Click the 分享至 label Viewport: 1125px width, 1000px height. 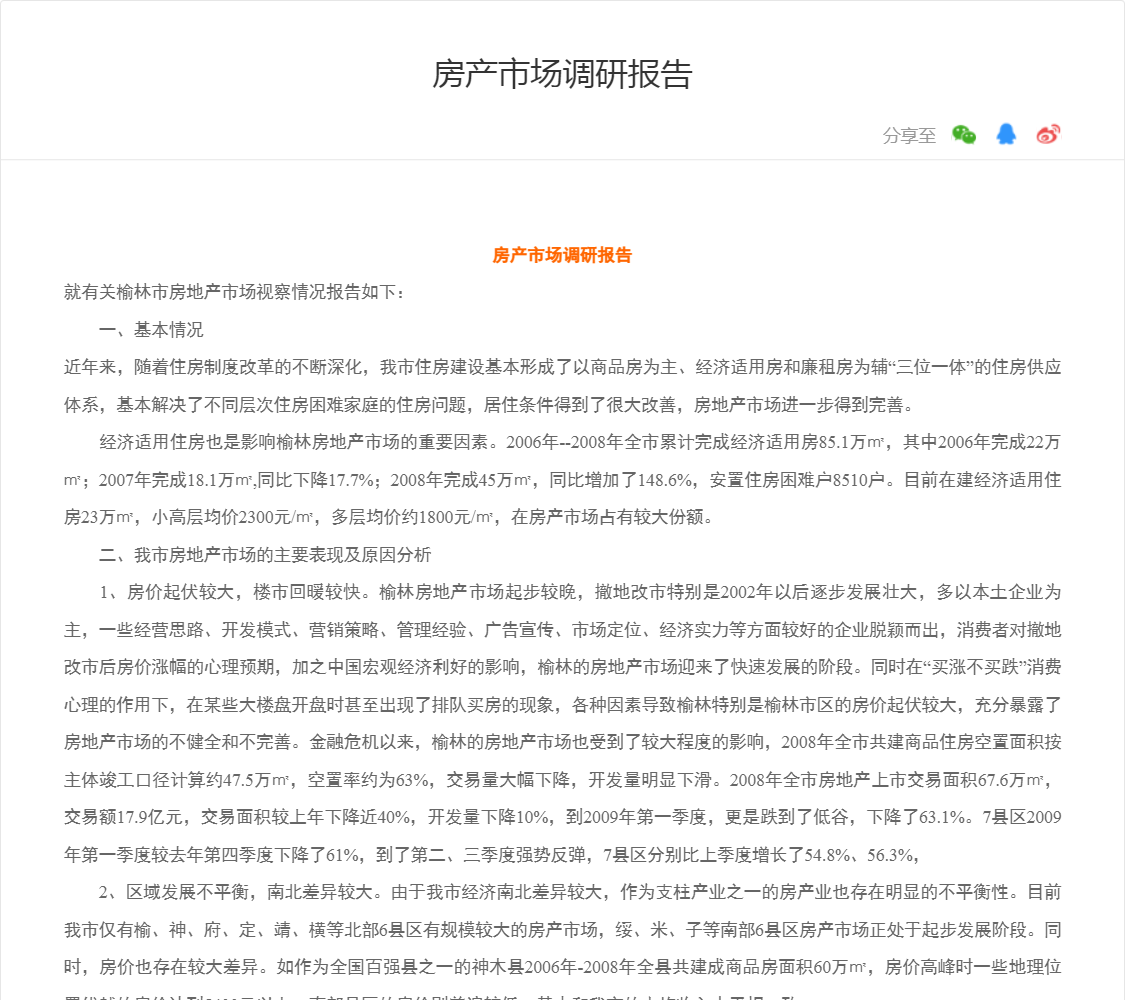[909, 136]
